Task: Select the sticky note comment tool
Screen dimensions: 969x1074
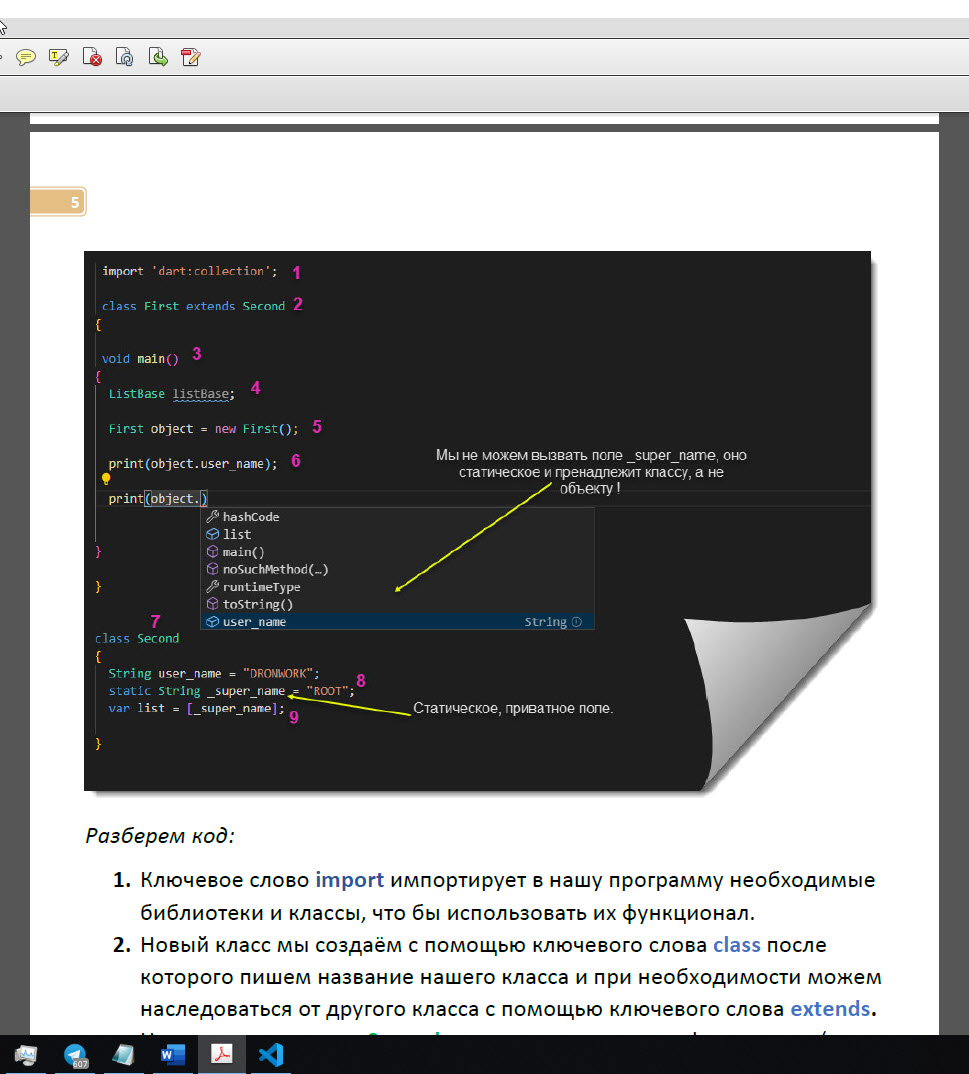Action: point(26,57)
